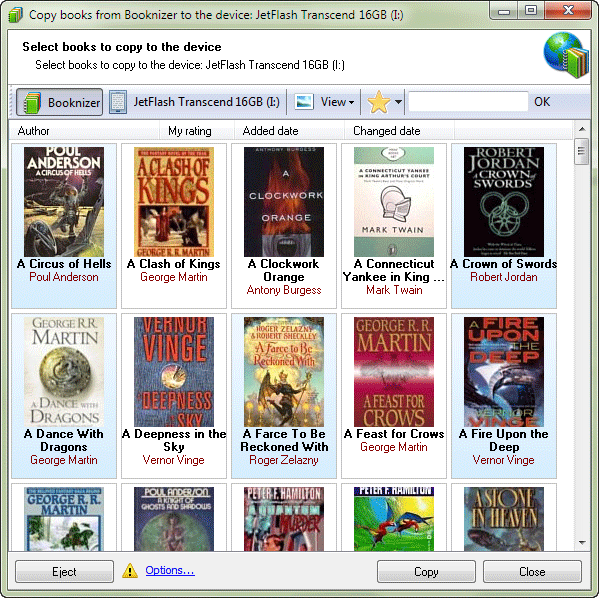Select A Crown of Swords cover
Viewport: 599px width, 598px height.
pyautogui.click(x=504, y=202)
